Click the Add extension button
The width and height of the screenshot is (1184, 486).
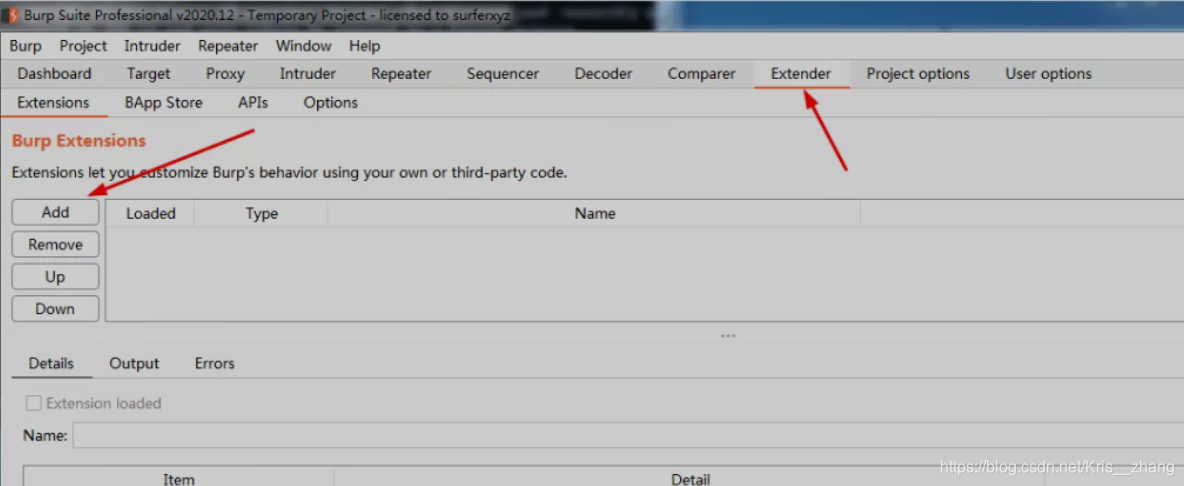point(55,213)
